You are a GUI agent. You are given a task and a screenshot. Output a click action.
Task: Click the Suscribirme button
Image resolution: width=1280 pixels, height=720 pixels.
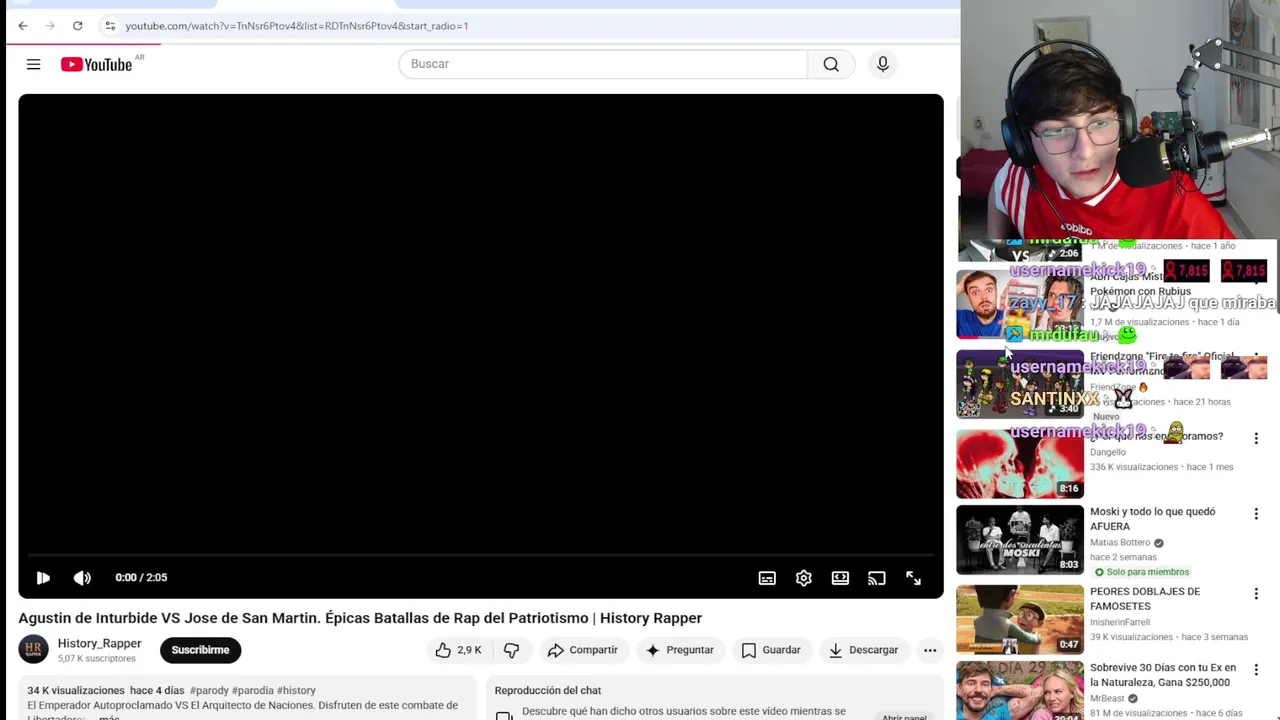[x=200, y=650]
